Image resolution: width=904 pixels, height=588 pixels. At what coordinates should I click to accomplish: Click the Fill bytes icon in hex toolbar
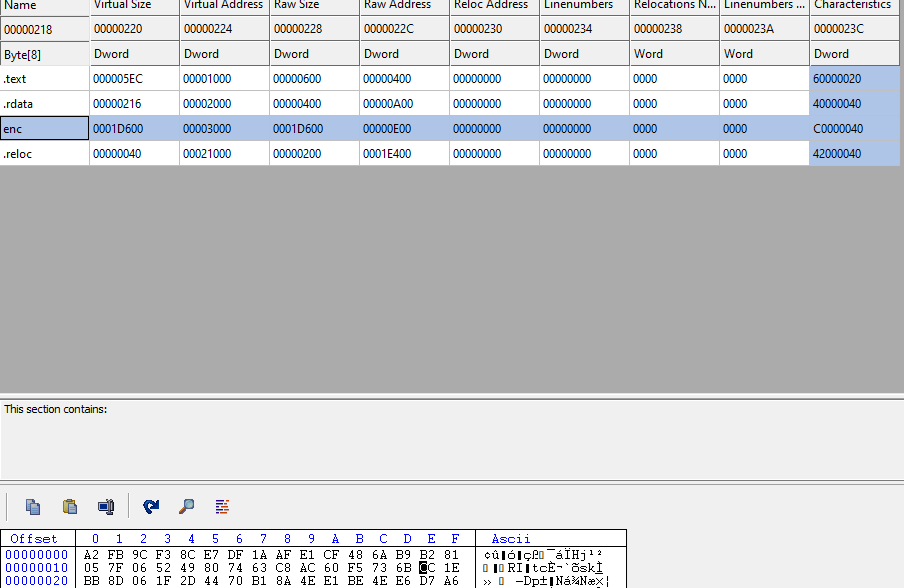[x=222, y=506]
